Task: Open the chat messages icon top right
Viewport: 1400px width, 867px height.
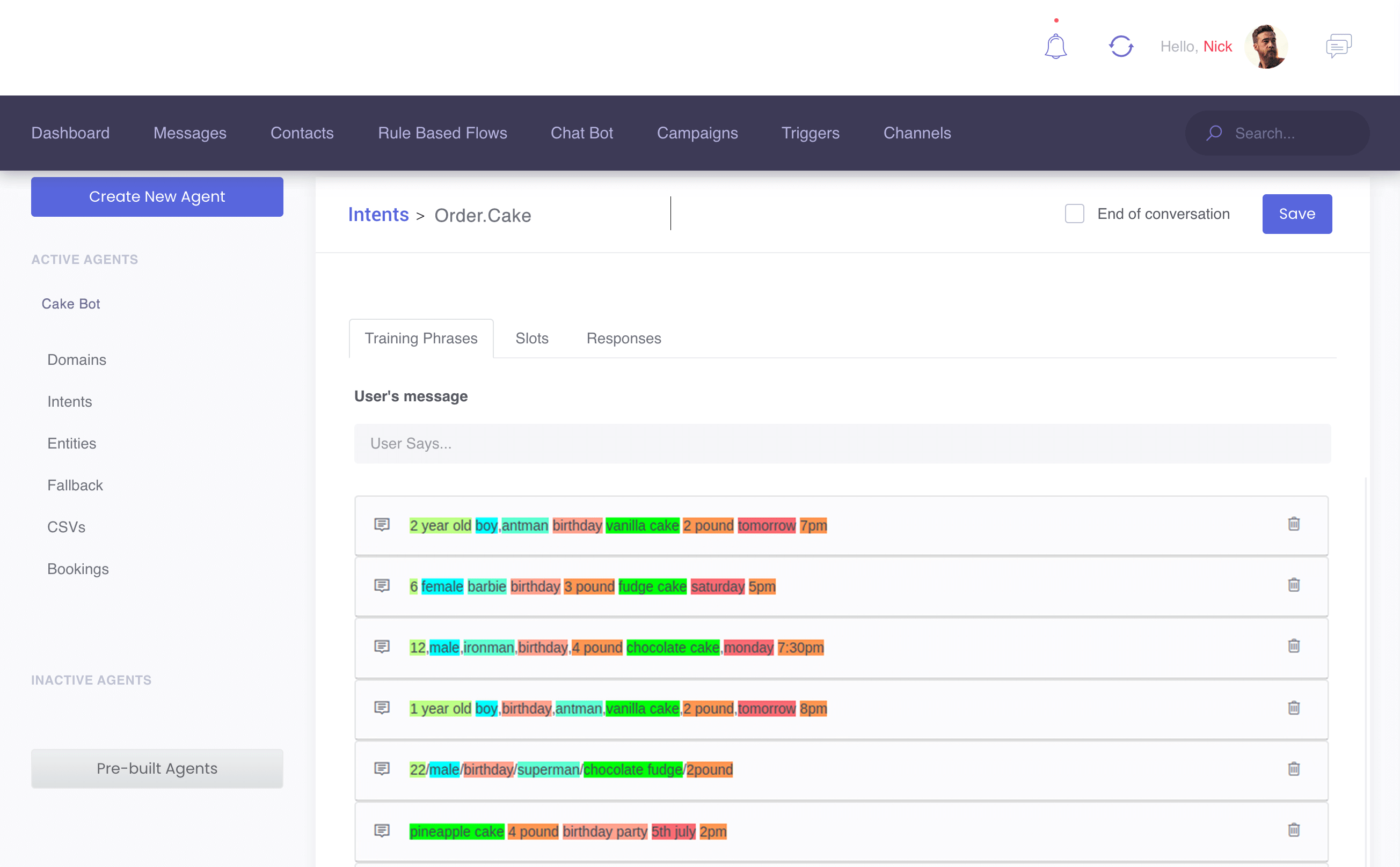Action: pyautogui.click(x=1339, y=46)
